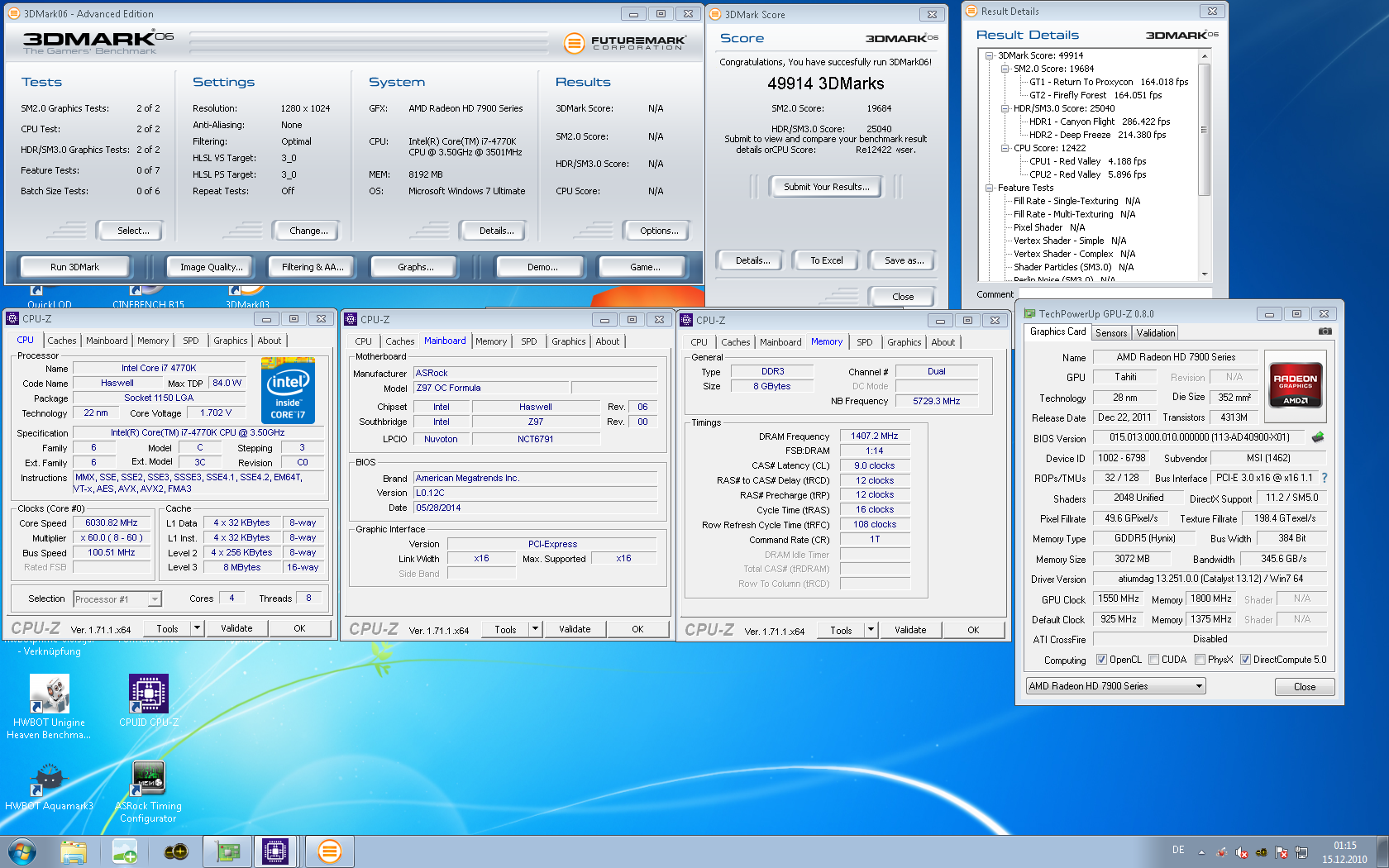Image resolution: width=1389 pixels, height=868 pixels.
Task: Open the Graphics tab in Mainboard CPU-Z window
Action: tap(569, 341)
